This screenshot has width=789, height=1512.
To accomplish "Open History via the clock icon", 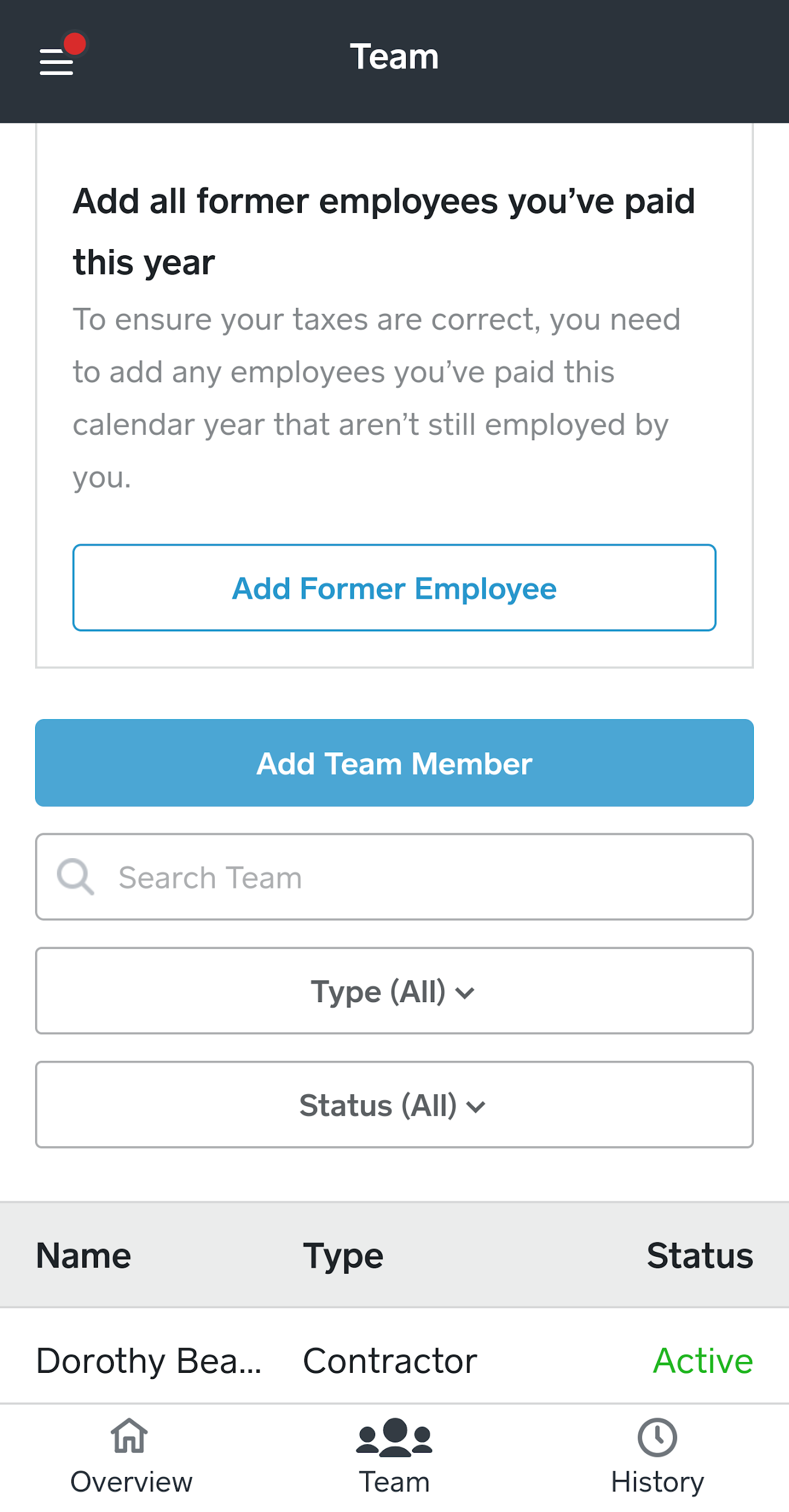I will click(x=657, y=1438).
